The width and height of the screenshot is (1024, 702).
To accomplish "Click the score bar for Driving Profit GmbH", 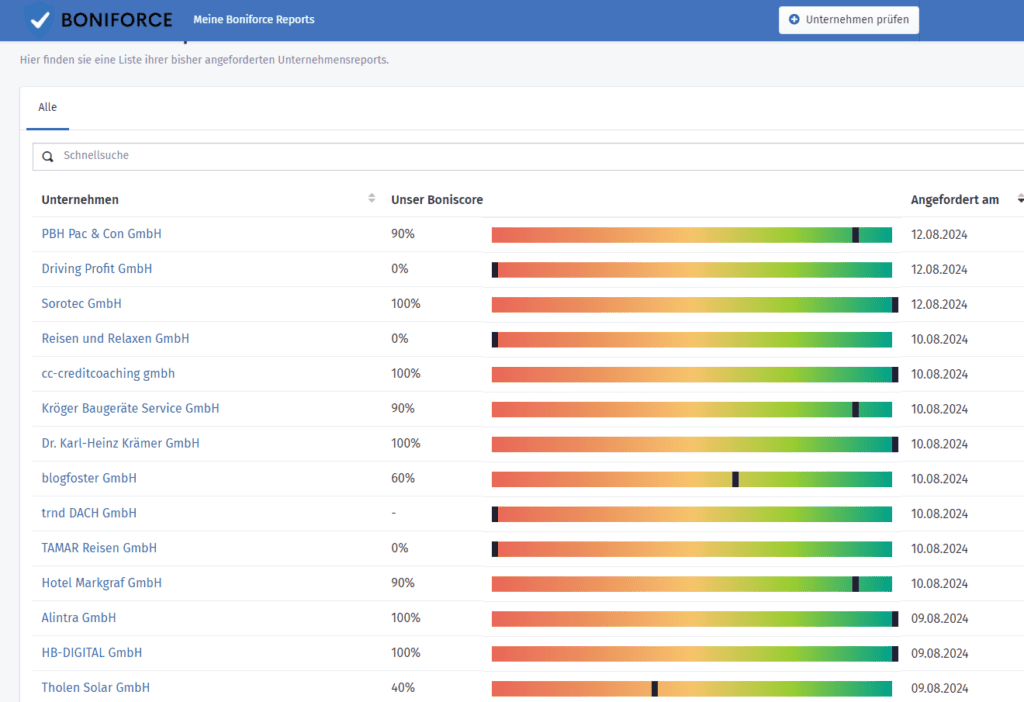I will click(x=692, y=270).
